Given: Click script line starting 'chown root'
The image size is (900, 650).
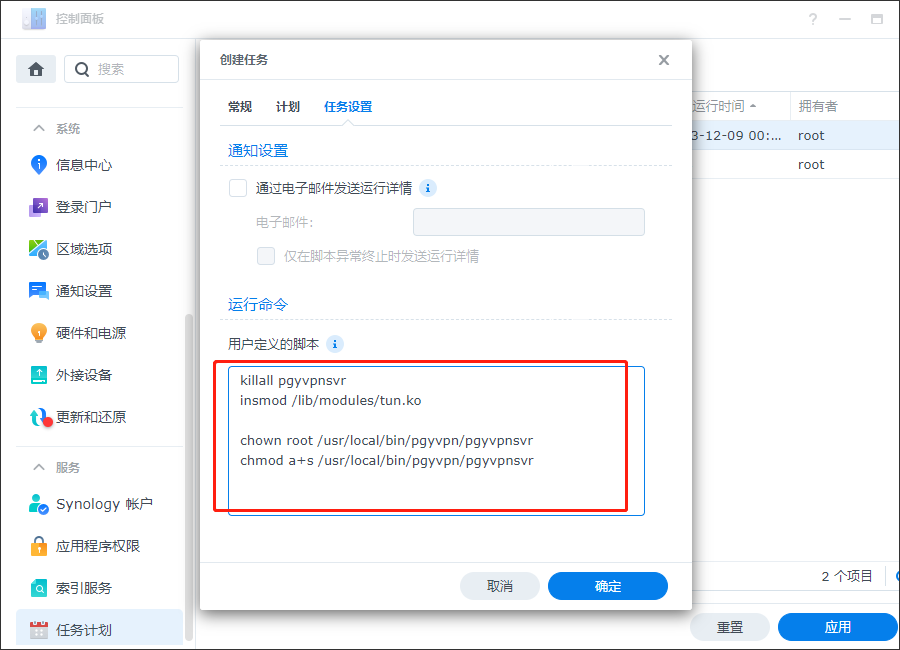Looking at the screenshot, I should tap(386, 440).
